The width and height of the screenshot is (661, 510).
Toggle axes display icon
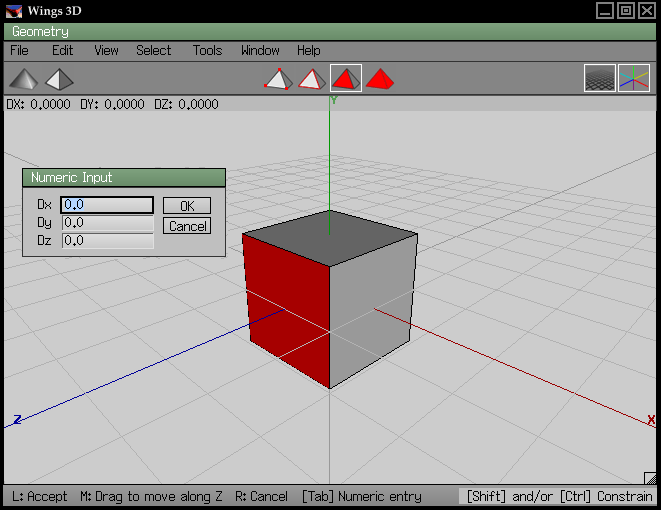[634, 78]
